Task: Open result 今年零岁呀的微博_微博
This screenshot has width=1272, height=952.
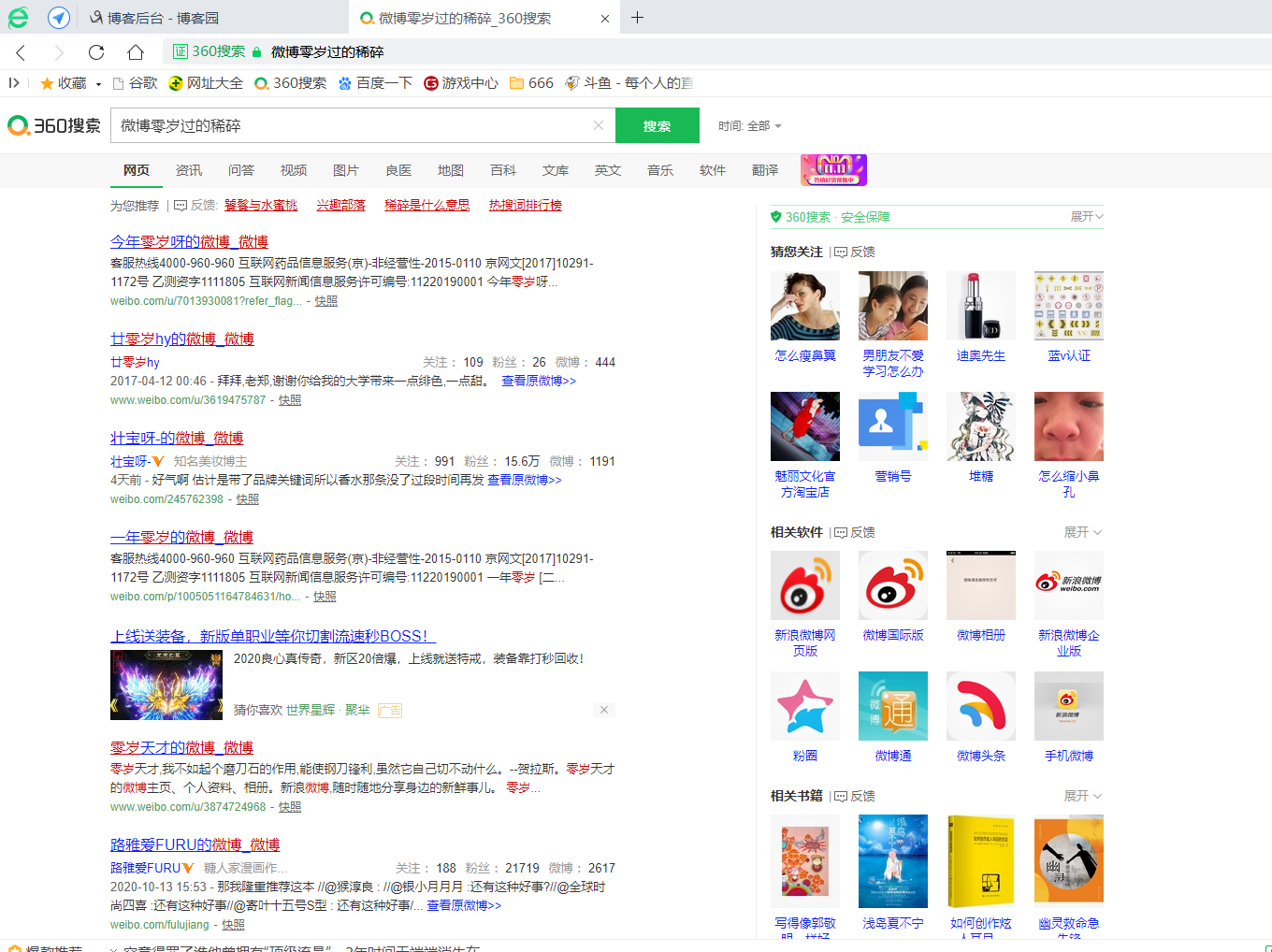Action: click(189, 241)
